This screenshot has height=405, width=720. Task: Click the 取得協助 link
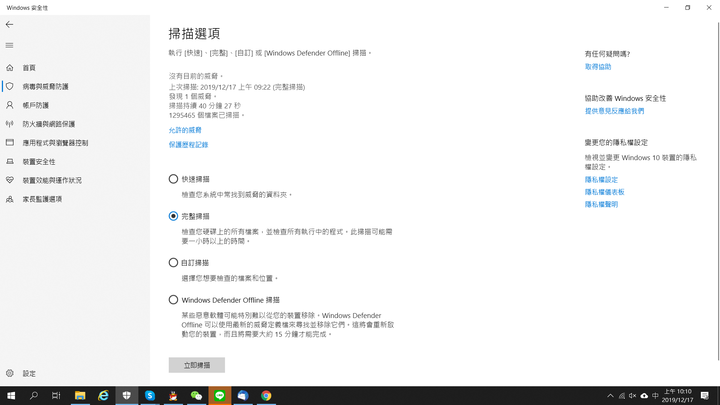point(598,67)
